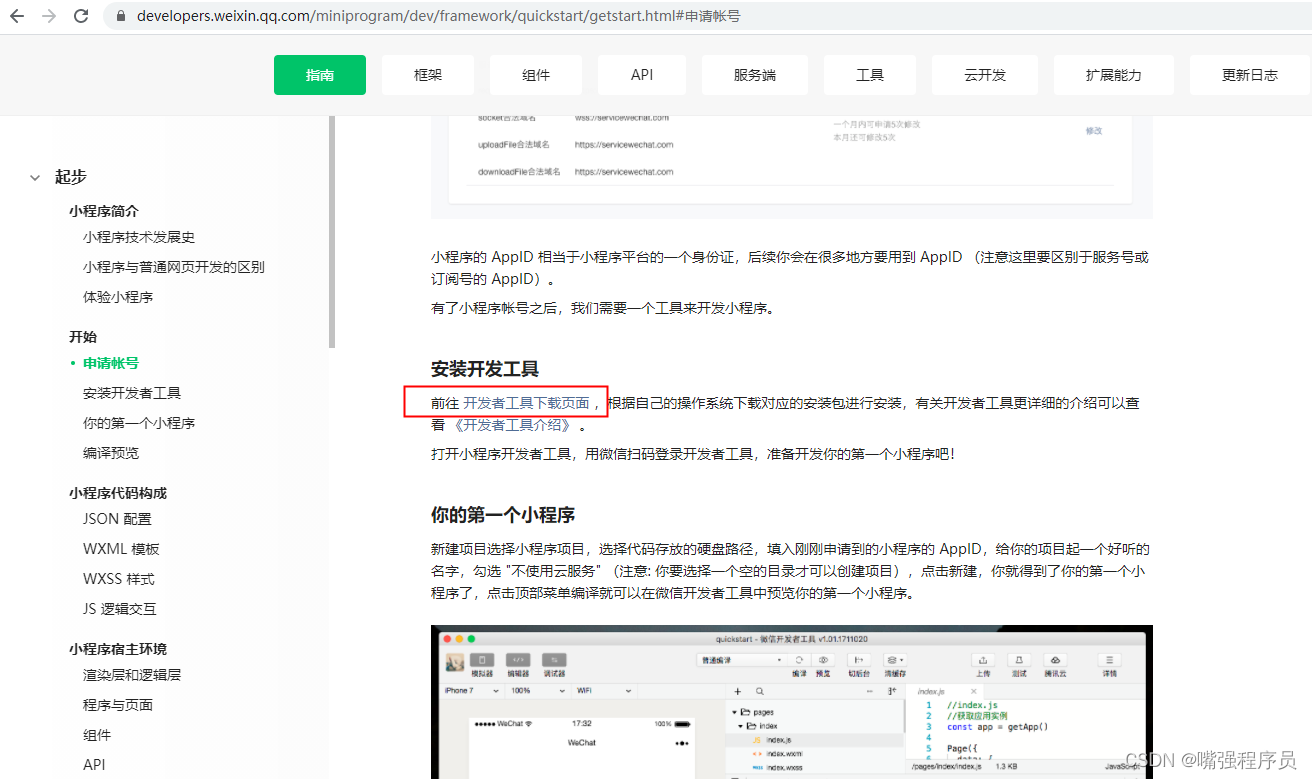Viewport: 1312px width, 779px height.
Task: Open 渲染层和逻辑层 sidebar item
Action: (132, 675)
